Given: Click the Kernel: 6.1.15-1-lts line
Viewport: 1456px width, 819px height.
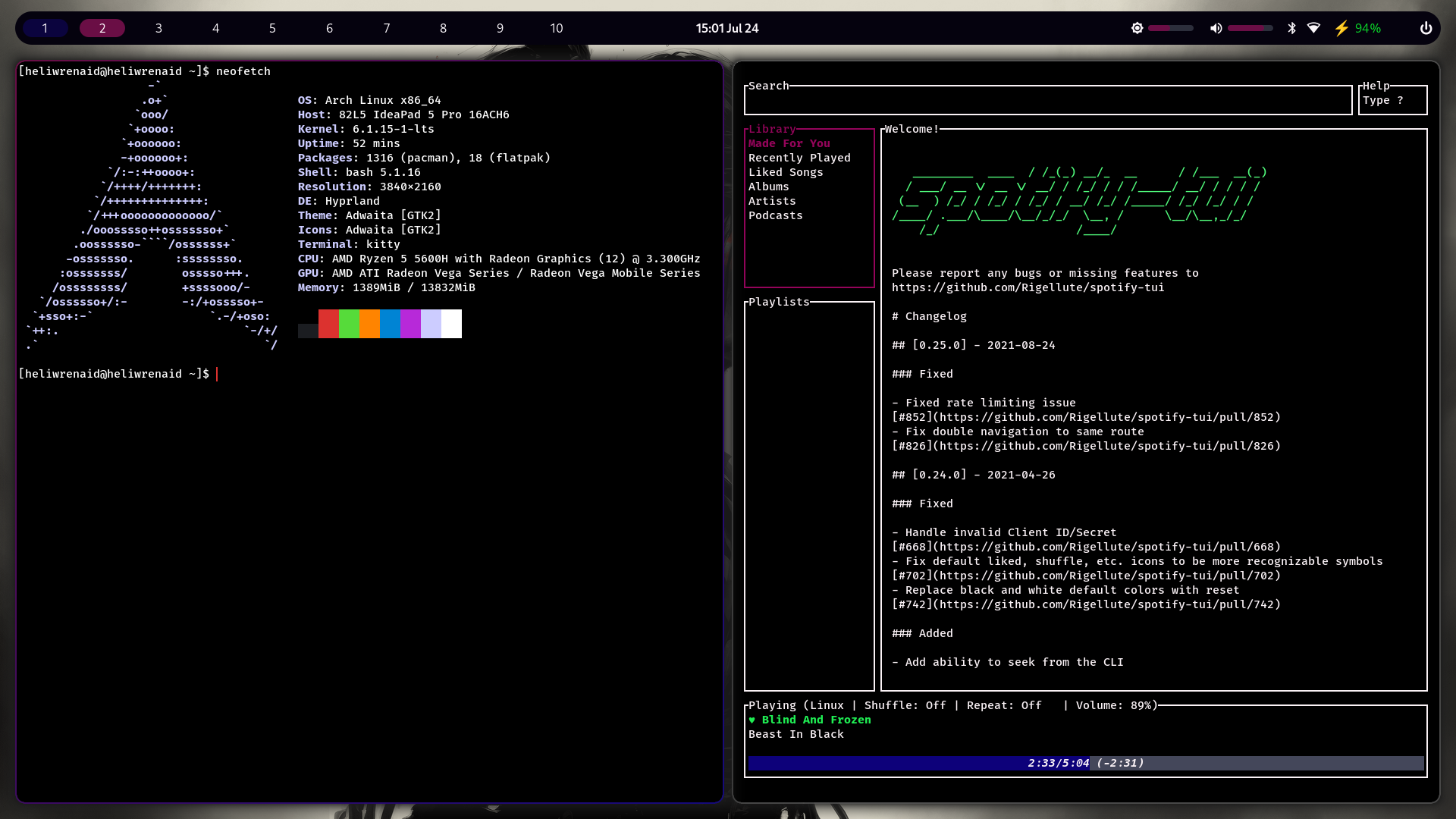Looking at the screenshot, I should tap(366, 129).
